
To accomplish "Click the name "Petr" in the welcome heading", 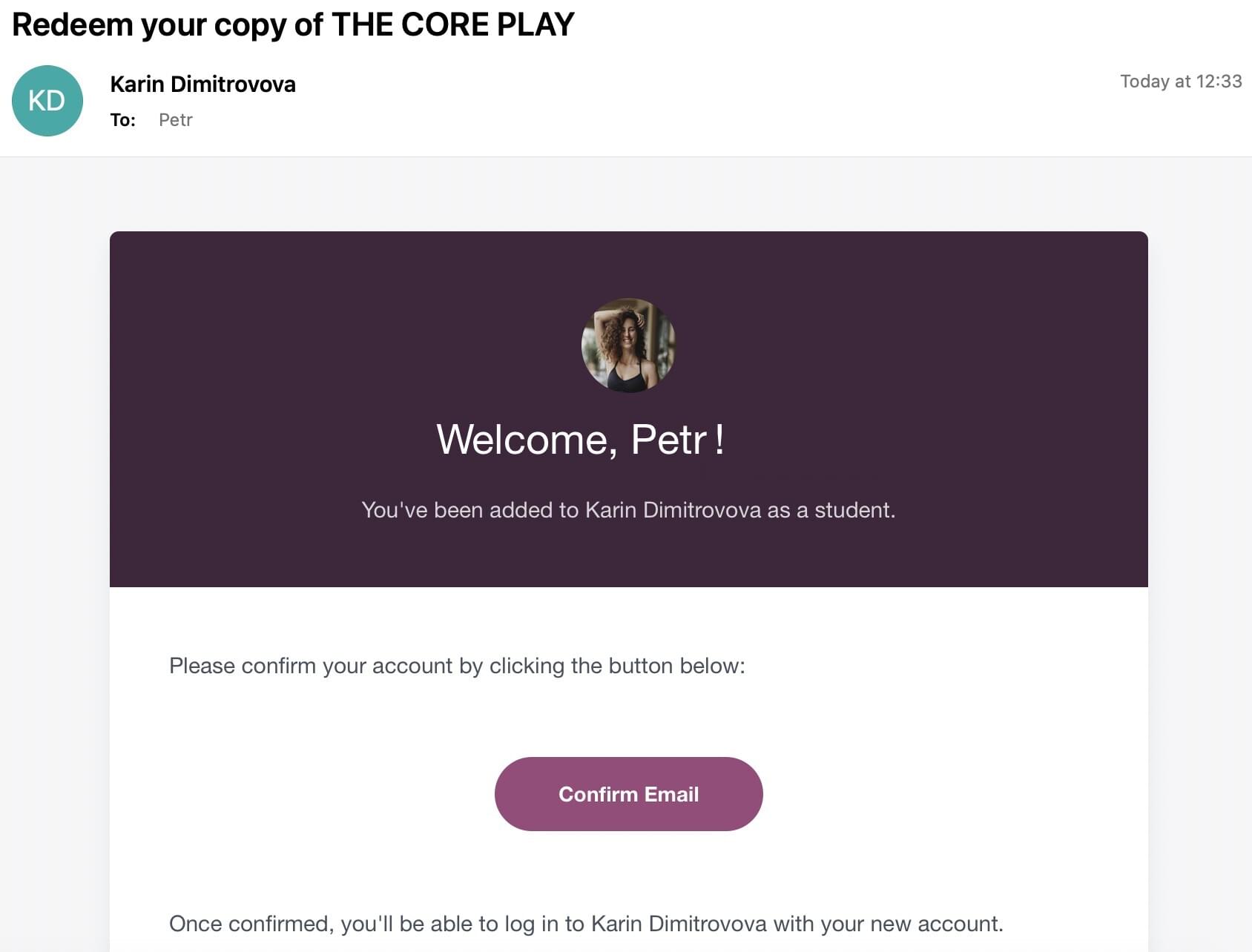I will coord(668,440).
